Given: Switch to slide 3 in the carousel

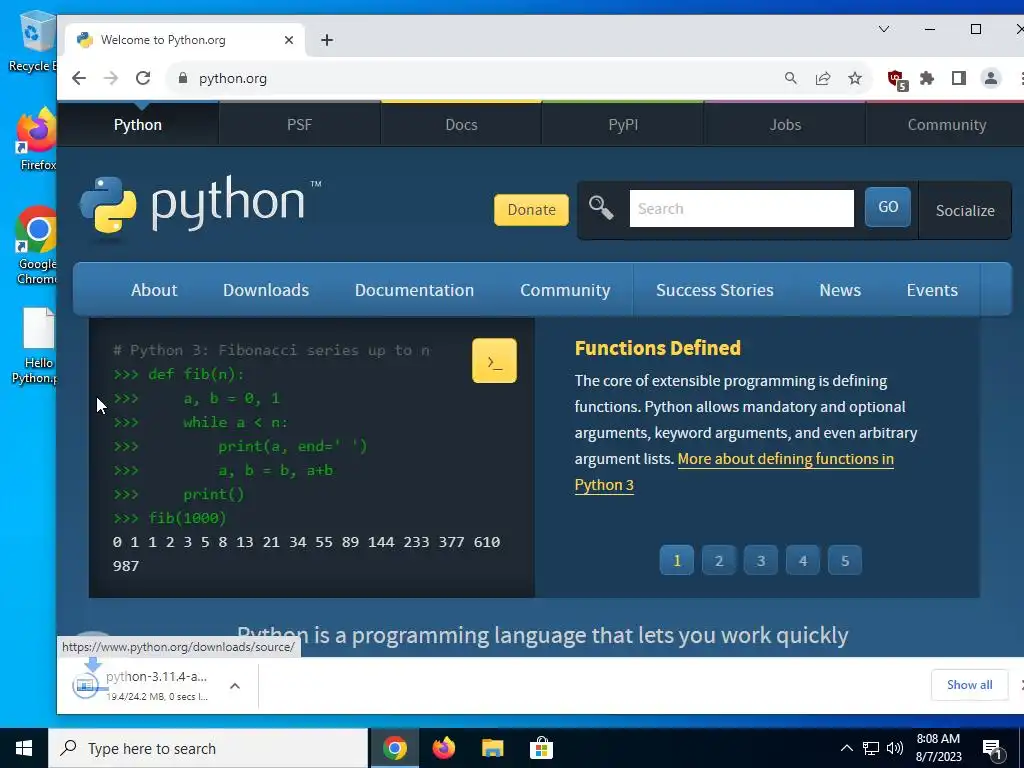Looking at the screenshot, I should click(761, 560).
